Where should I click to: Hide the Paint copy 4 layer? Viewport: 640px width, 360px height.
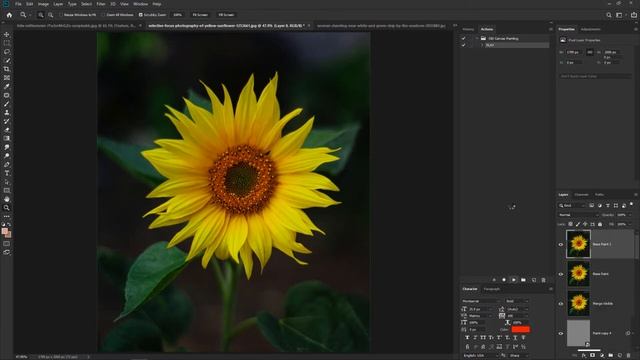click(x=561, y=333)
